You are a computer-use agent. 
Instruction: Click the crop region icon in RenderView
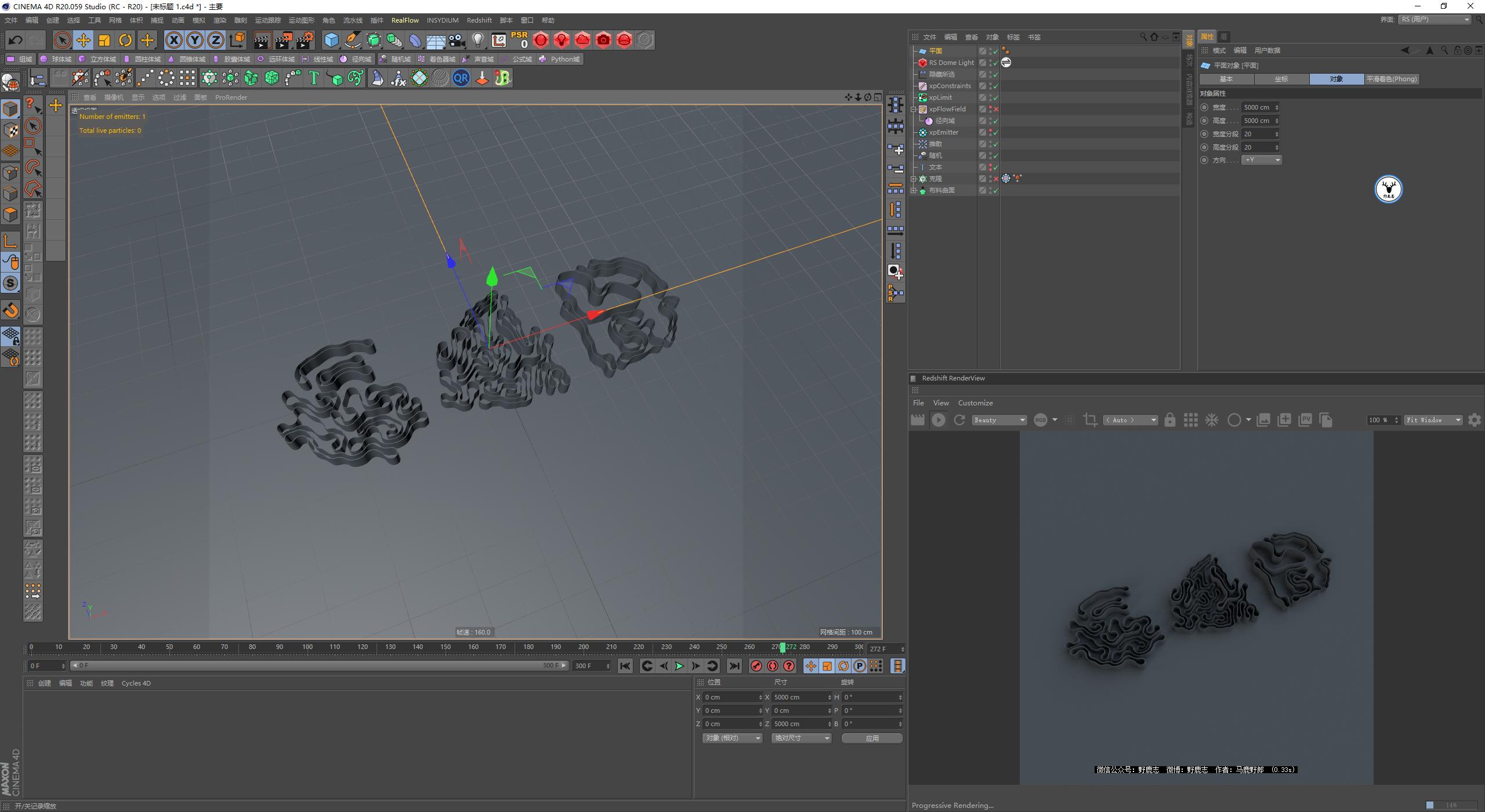click(1091, 420)
